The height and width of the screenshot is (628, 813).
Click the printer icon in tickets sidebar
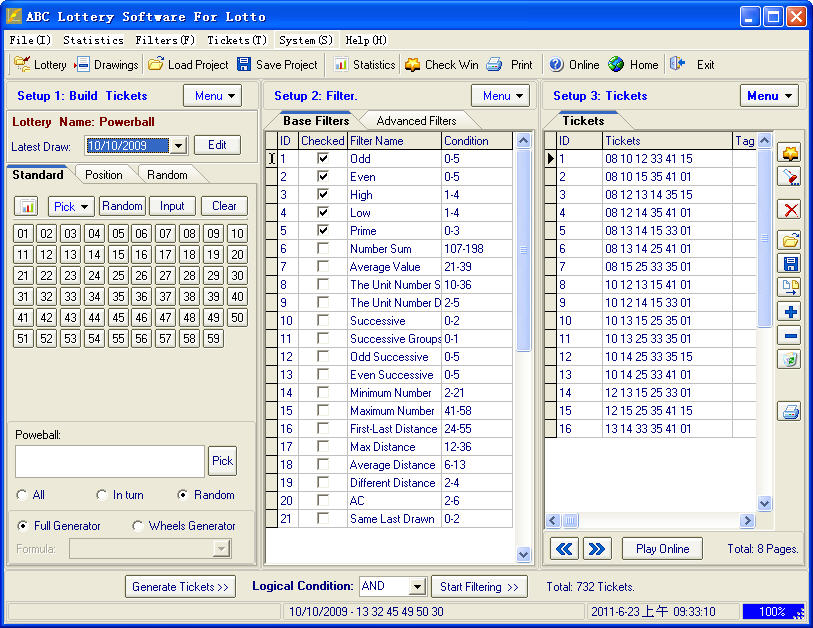pyautogui.click(x=790, y=412)
